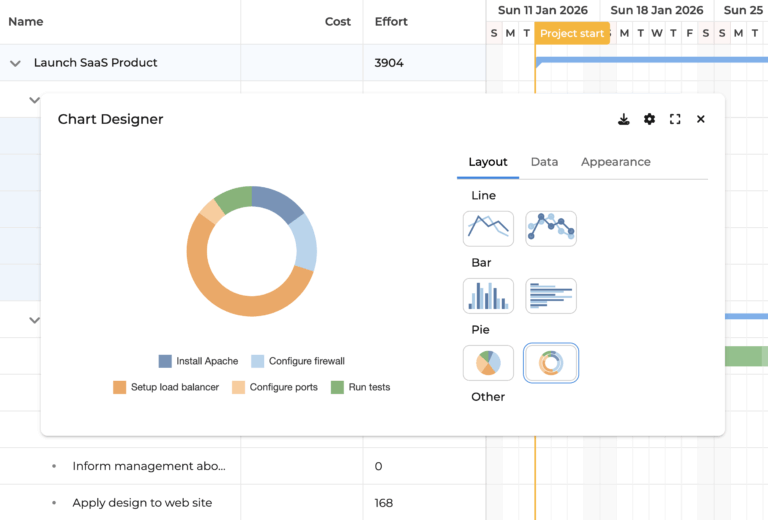This screenshot has height=520, width=768.
Task: Close the Chart Designer dialog
Action: (701, 119)
